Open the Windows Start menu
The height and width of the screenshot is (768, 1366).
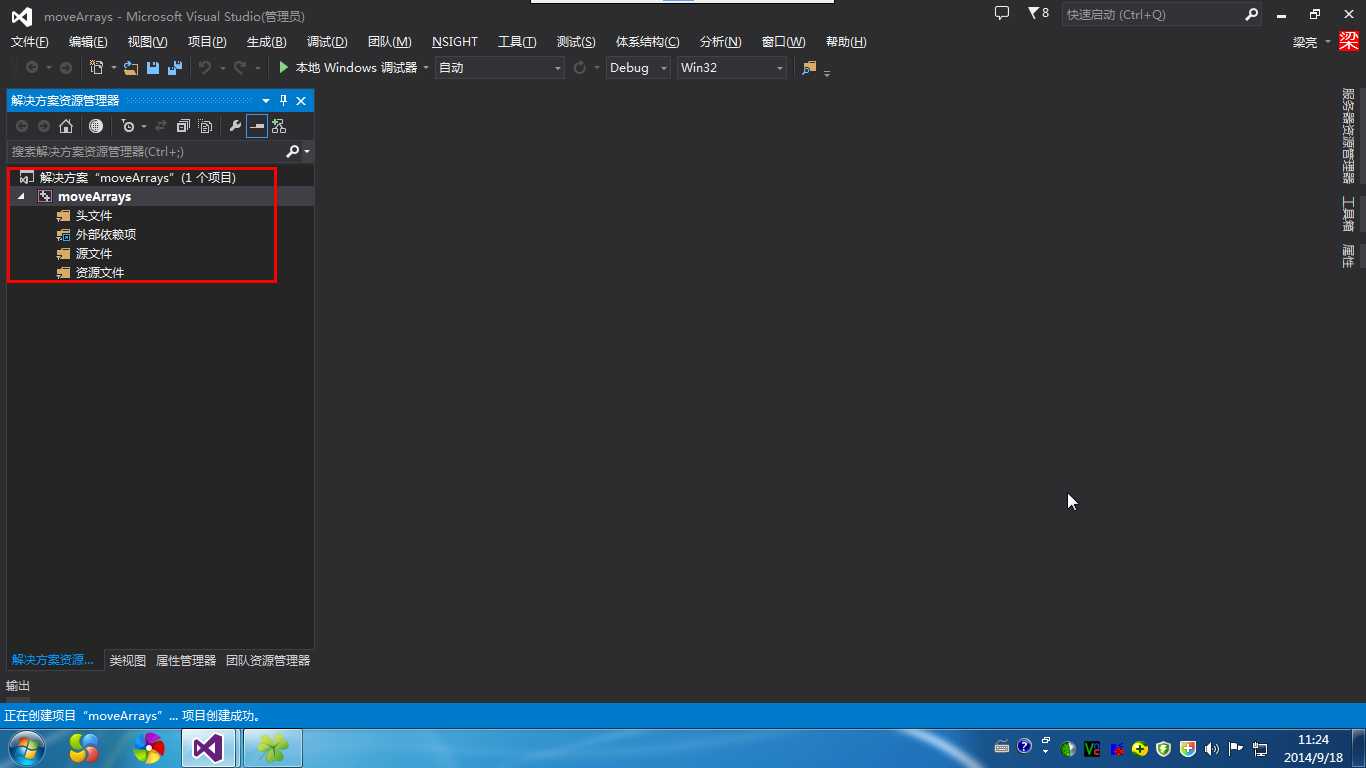[26, 748]
